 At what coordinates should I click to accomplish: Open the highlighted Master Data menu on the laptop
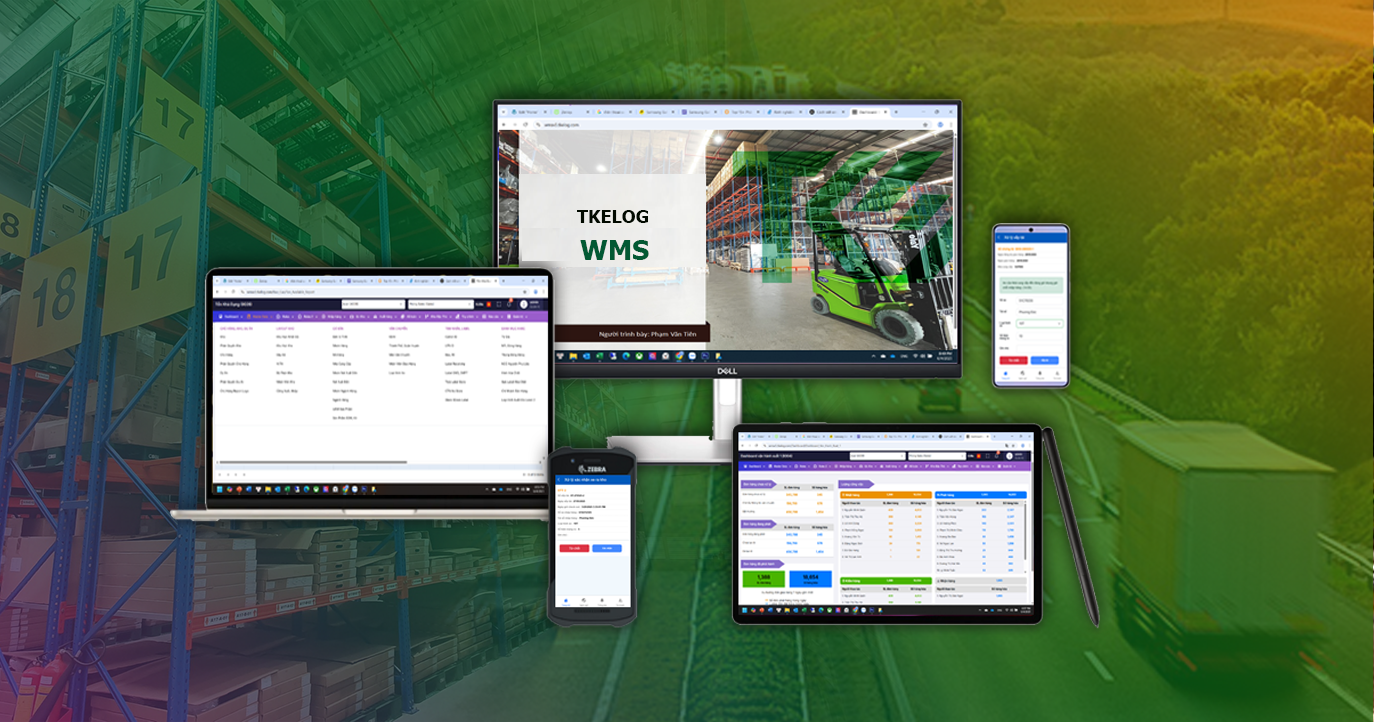tap(260, 317)
